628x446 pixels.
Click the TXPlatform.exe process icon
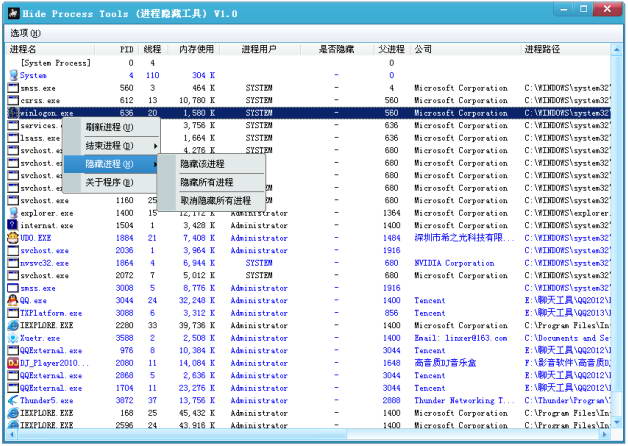13,313
